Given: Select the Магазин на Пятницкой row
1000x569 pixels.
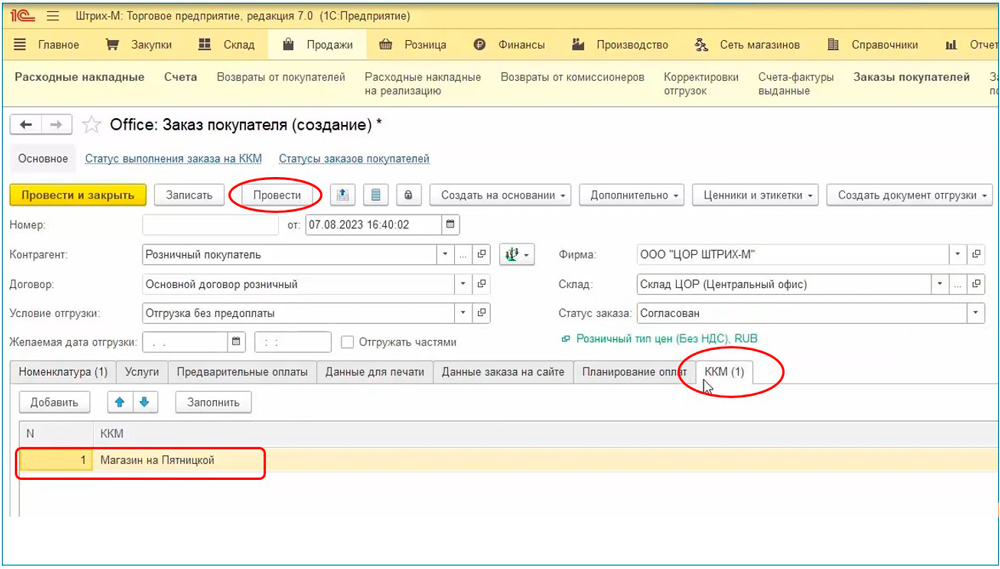Looking at the screenshot, I should pos(157,460).
